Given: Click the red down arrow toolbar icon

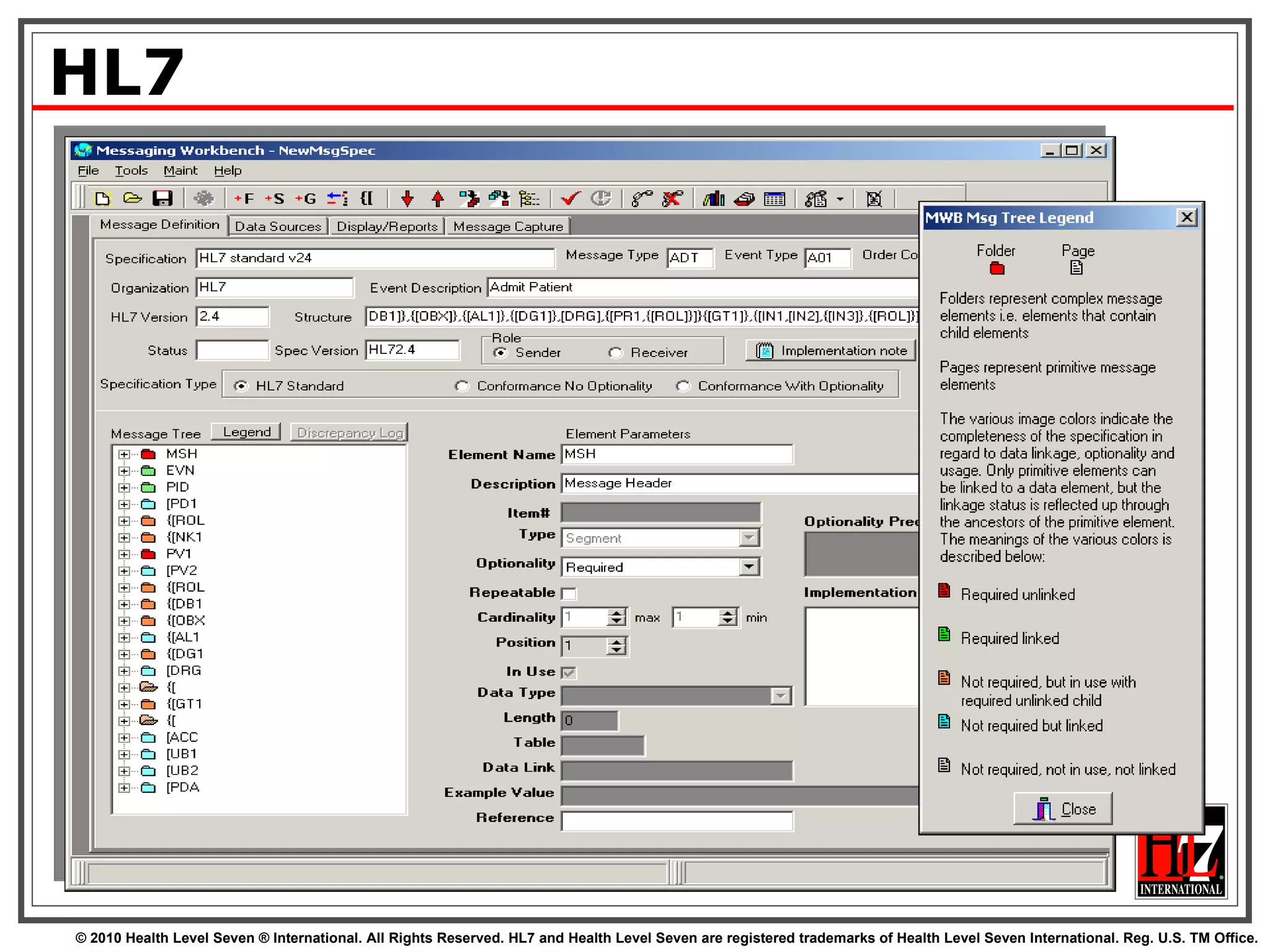Looking at the screenshot, I should coord(407,198).
